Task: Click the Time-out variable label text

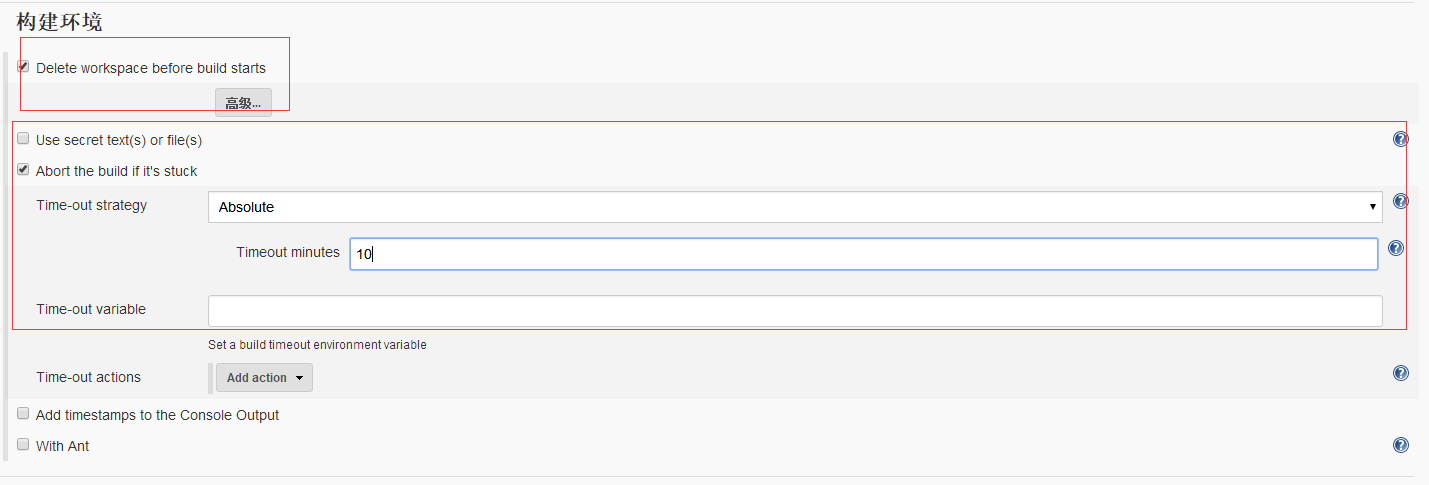Action: point(91,309)
